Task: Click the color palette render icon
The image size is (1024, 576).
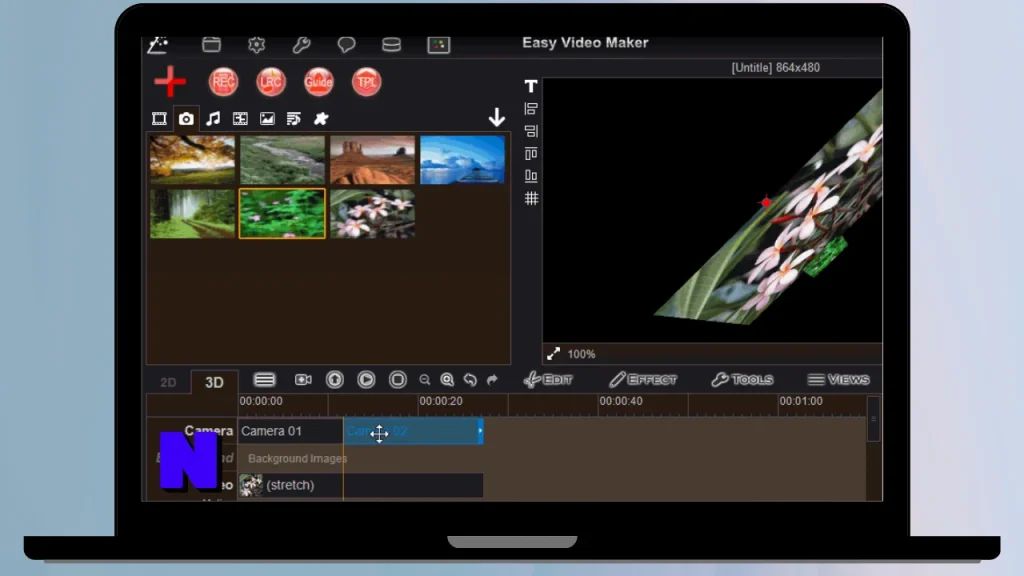Action: [x=438, y=44]
